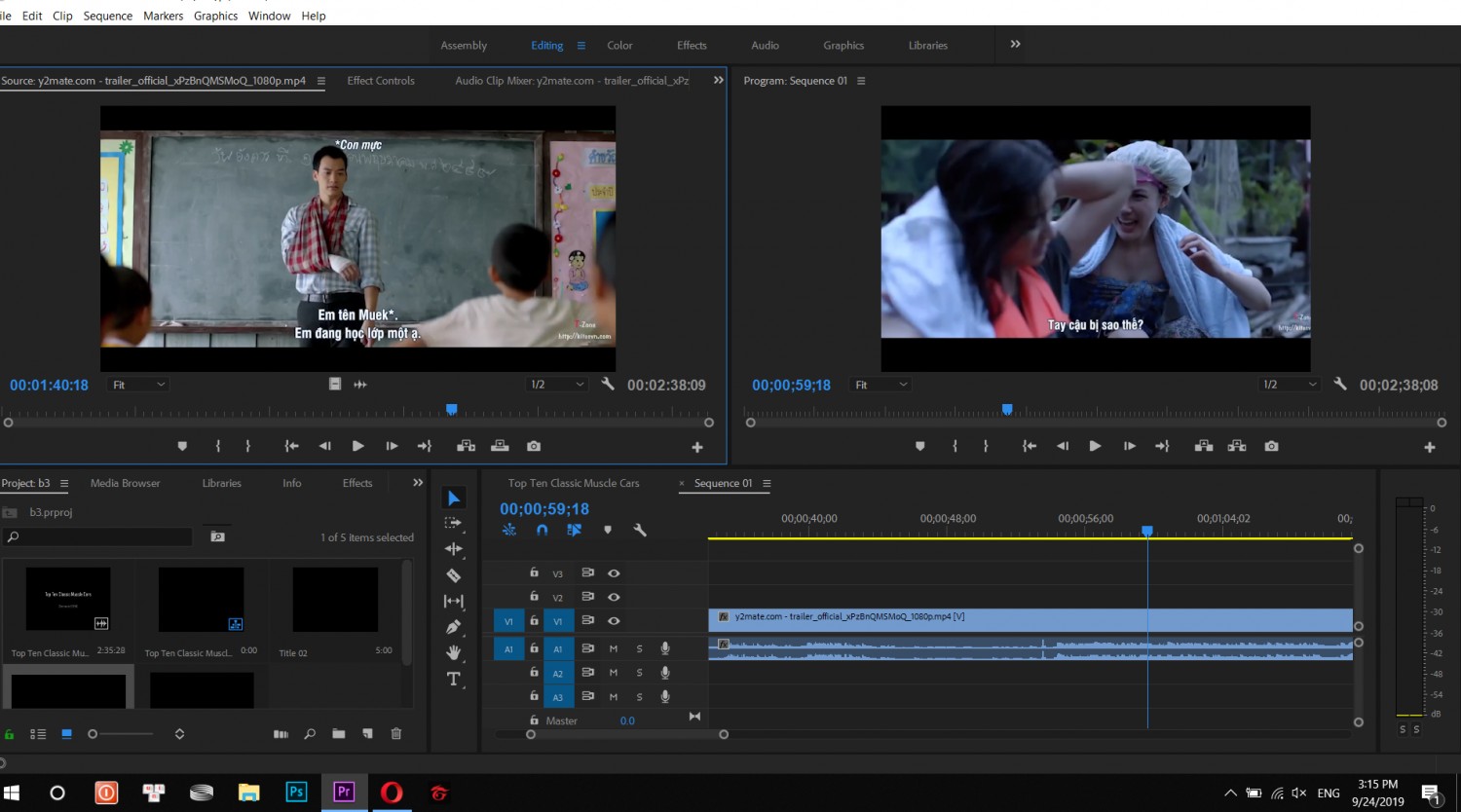Click Export Frame camera in Program monitor
The height and width of the screenshot is (812, 1461).
pos(1271,446)
